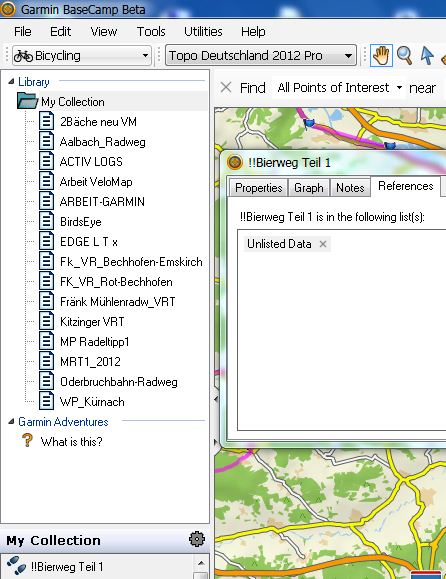Select the Oderbruchbahn-Radweg list
Image resolution: width=446 pixels, height=579 pixels.
(119, 381)
